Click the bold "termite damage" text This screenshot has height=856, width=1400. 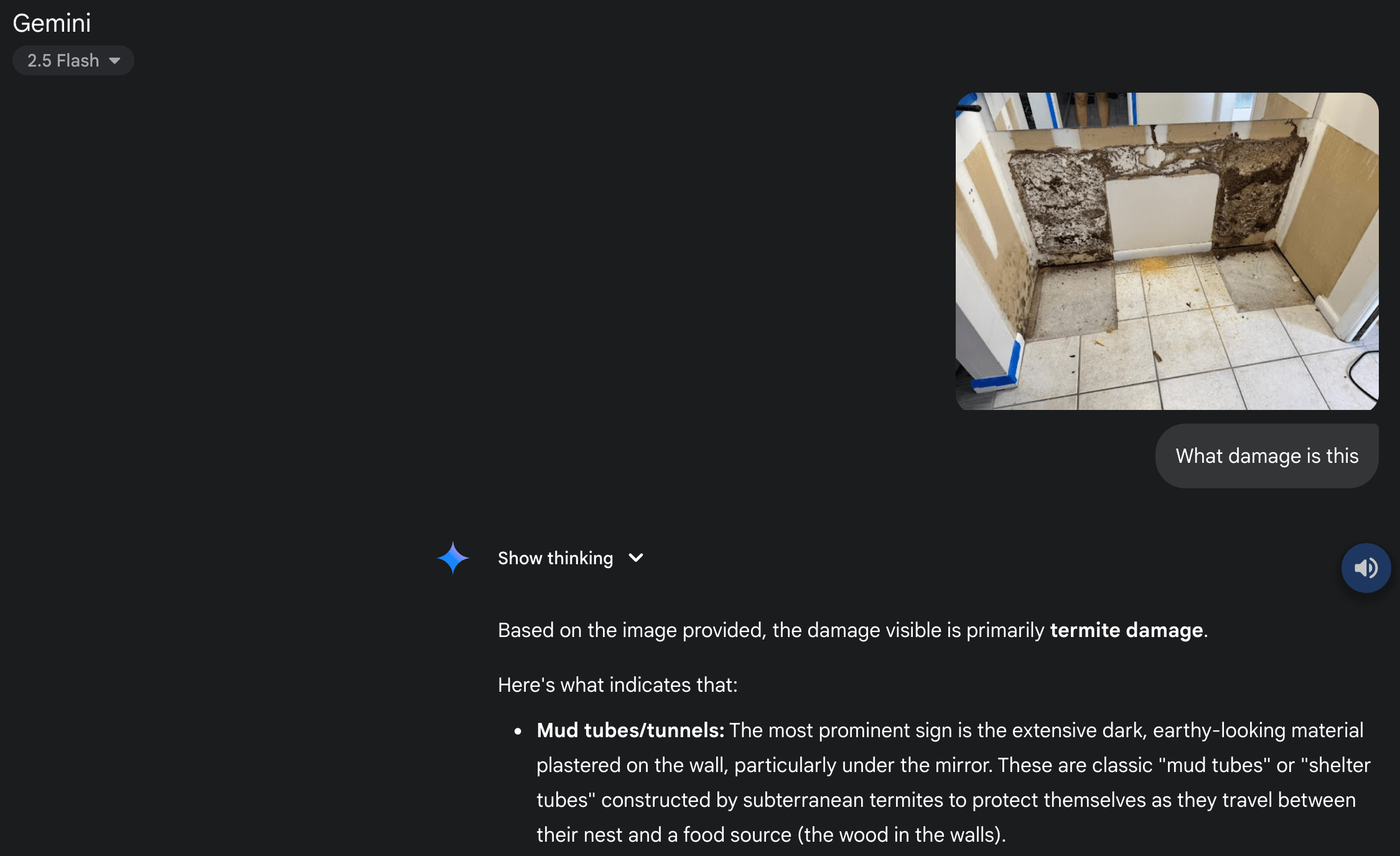(1126, 630)
